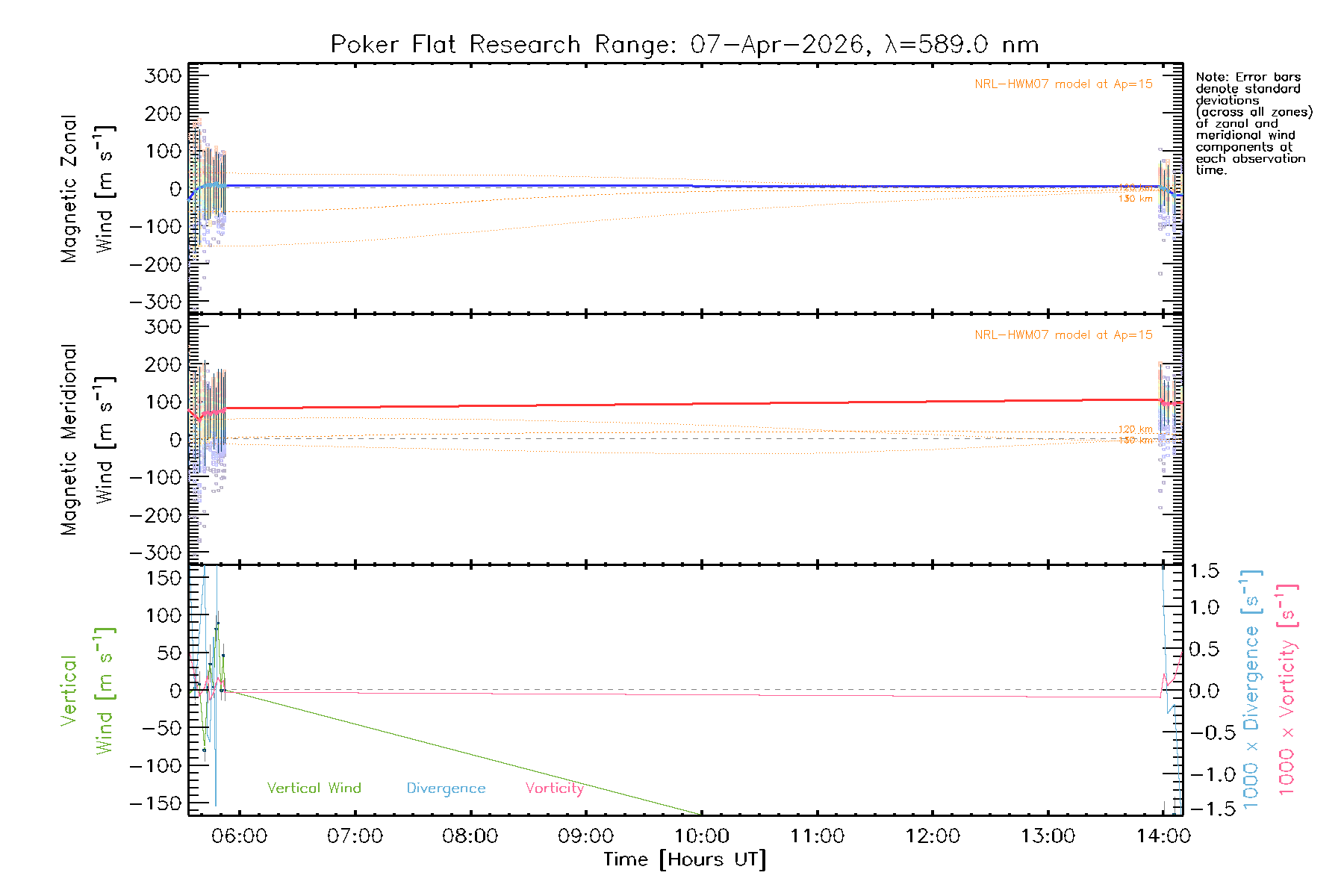This screenshot has width=1344, height=896.
Task: Click the 'Time [Hours UT]' axis title
Action: 685,860
